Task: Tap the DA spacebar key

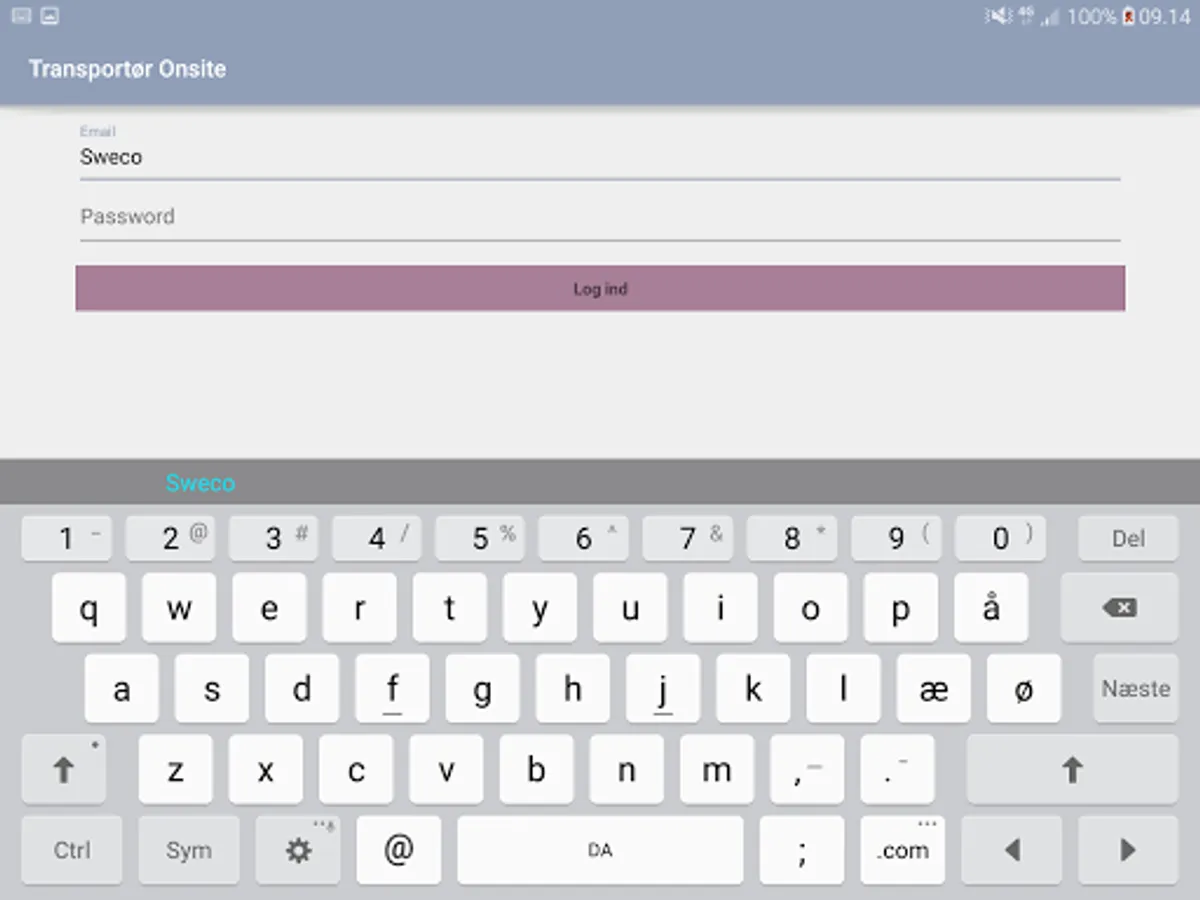Action: (x=600, y=850)
